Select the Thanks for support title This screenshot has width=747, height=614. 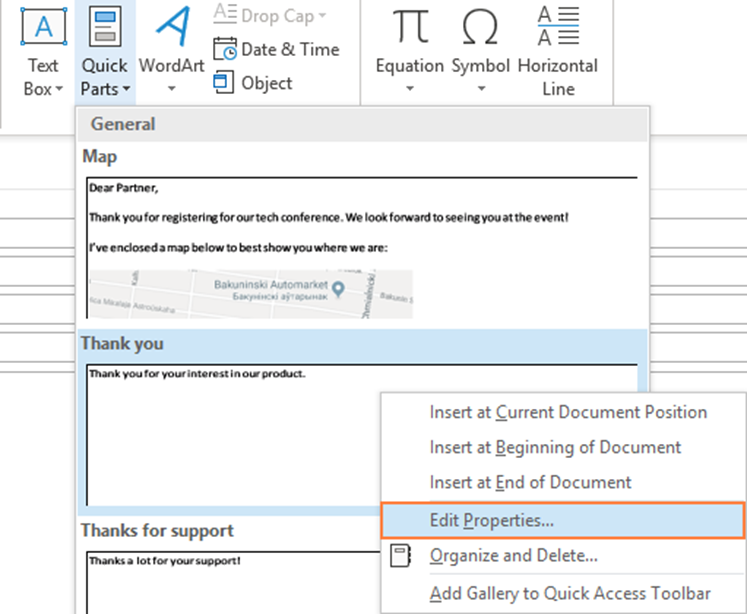pyautogui.click(x=157, y=531)
